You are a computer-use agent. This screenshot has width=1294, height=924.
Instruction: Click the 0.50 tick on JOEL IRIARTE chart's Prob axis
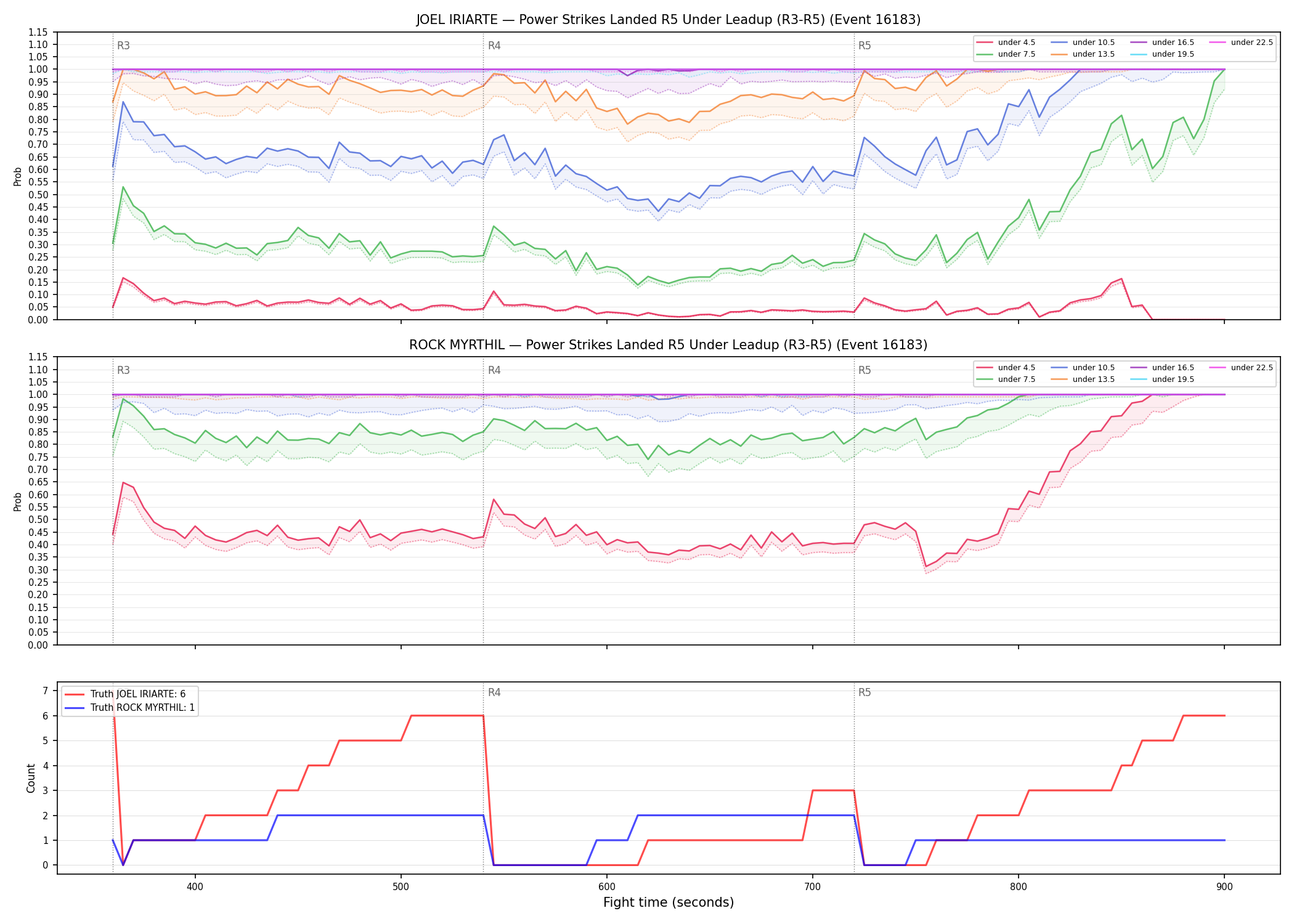[x=38, y=195]
